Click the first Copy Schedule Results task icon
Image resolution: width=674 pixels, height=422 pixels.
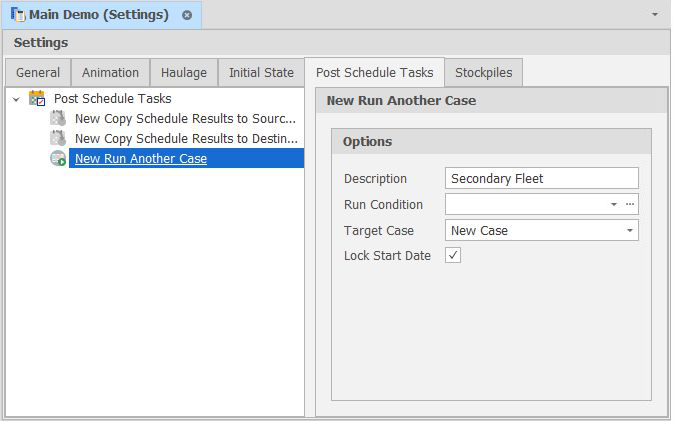58,118
